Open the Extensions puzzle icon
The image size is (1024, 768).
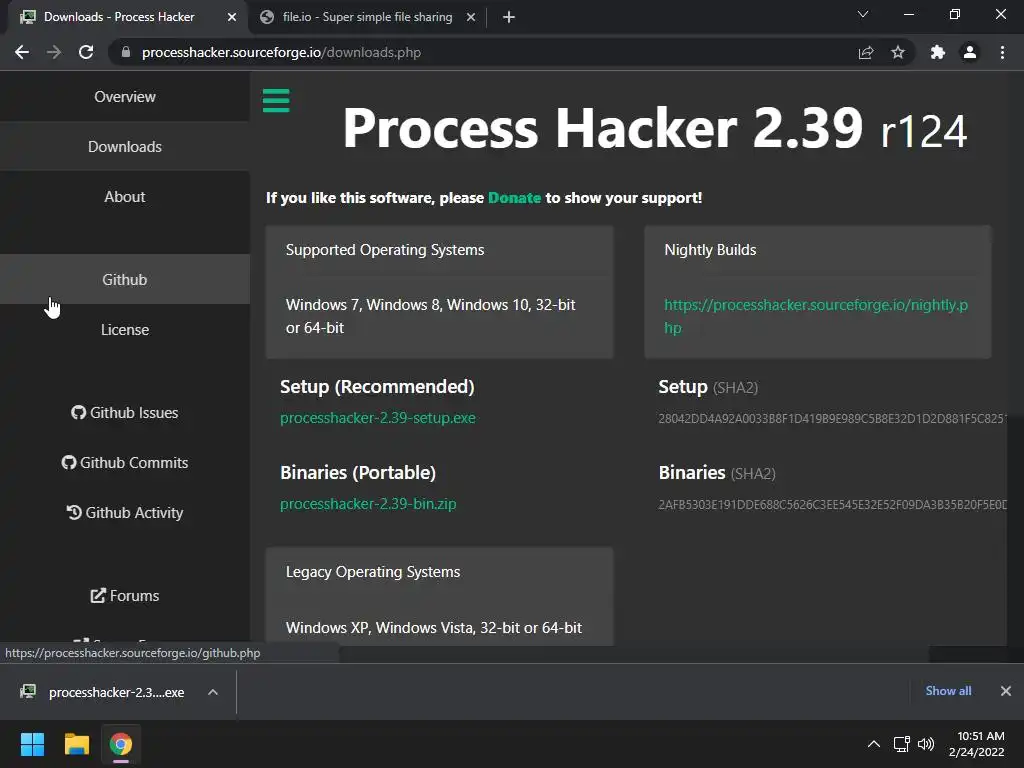938,52
